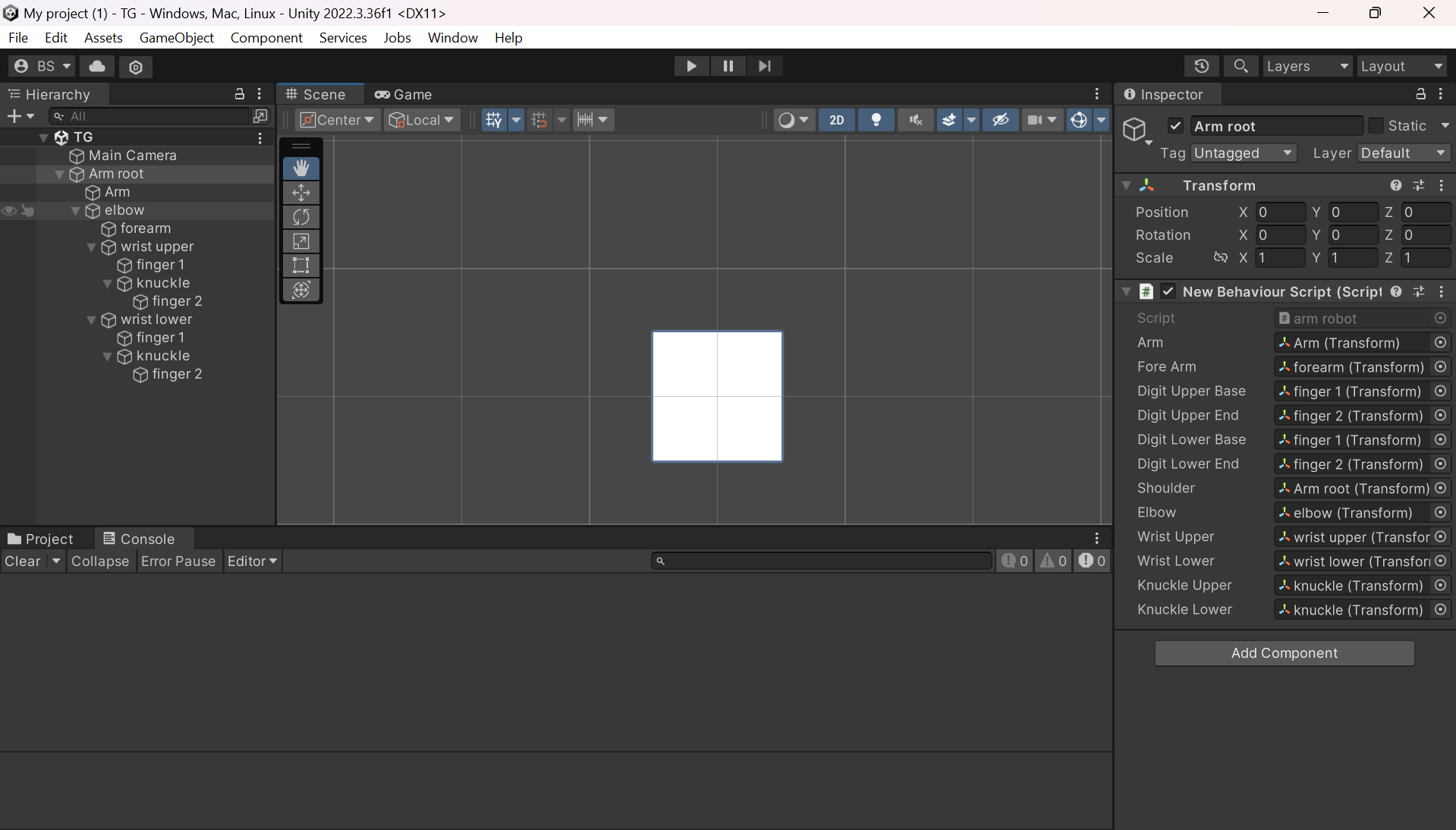Open the Undo History icon
The height and width of the screenshot is (830, 1456).
(x=1201, y=67)
